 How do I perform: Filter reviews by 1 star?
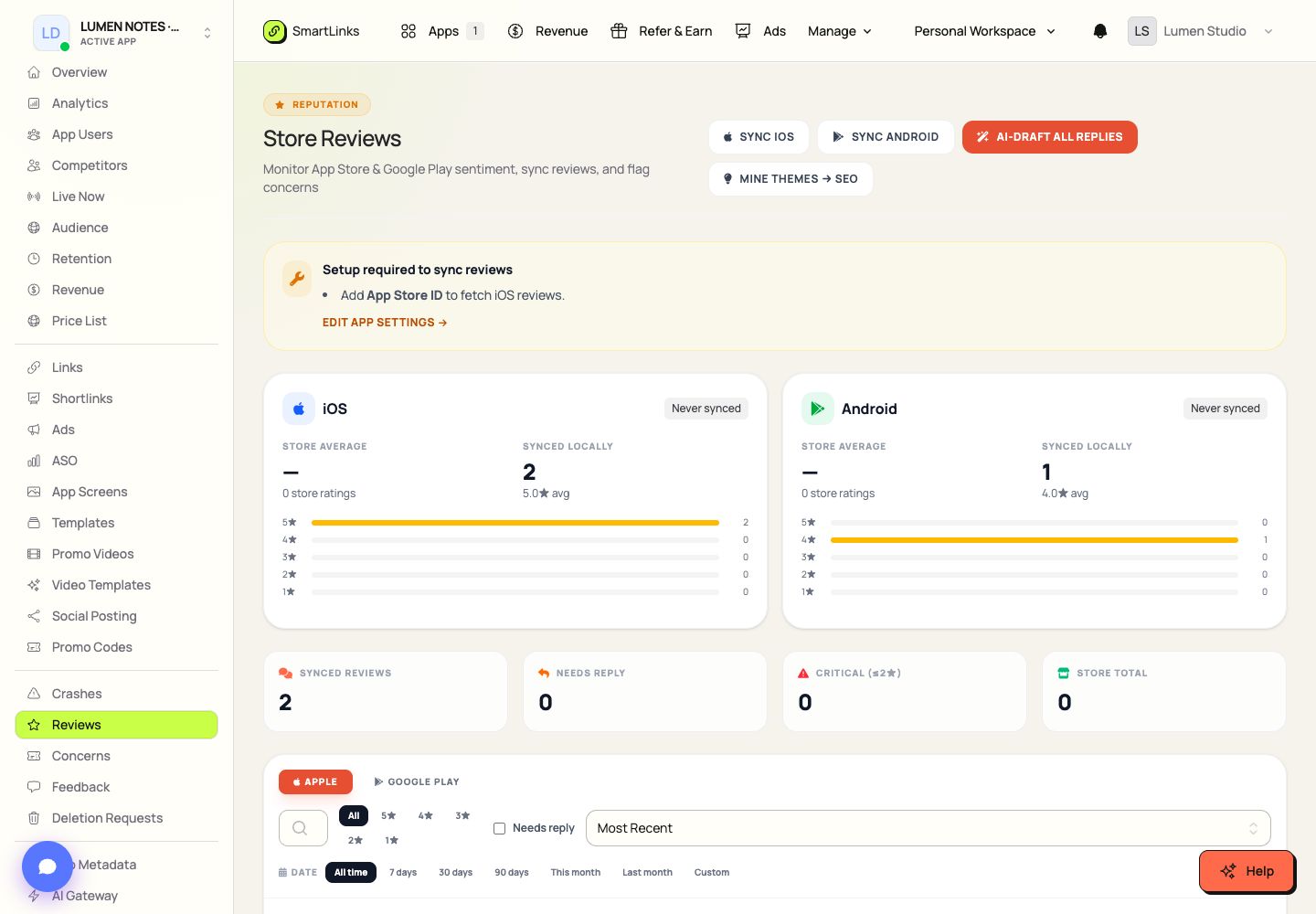coord(391,840)
